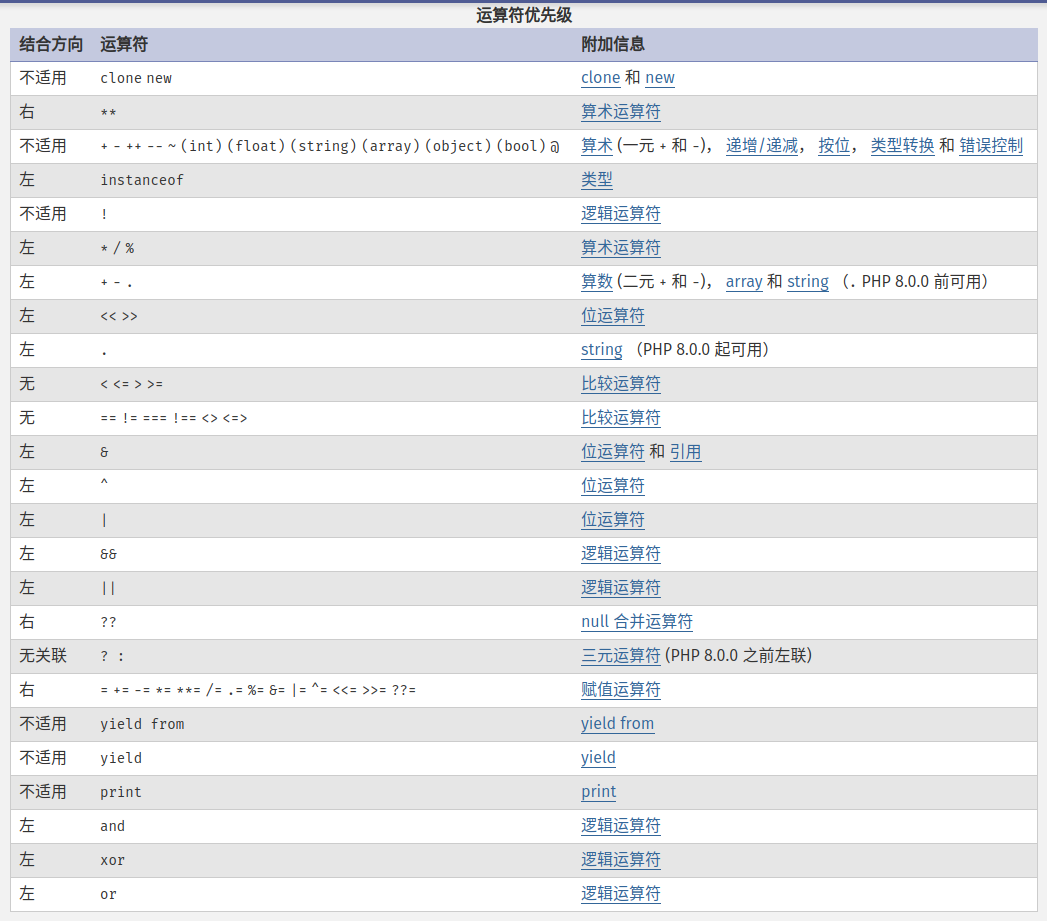Viewport: 1047px width, 921px height.
Task: Click 位运算符 link in the | row
Action: [x=612, y=520]
